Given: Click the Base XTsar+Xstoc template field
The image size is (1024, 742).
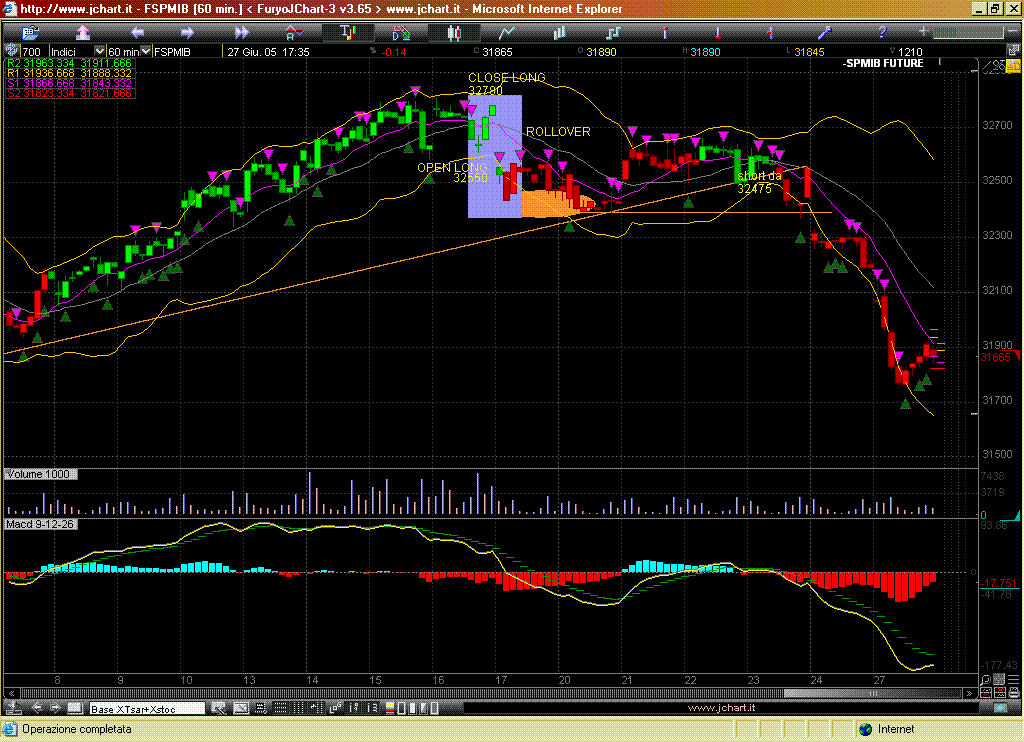Looking at the screenshot, I should point(147,709).
